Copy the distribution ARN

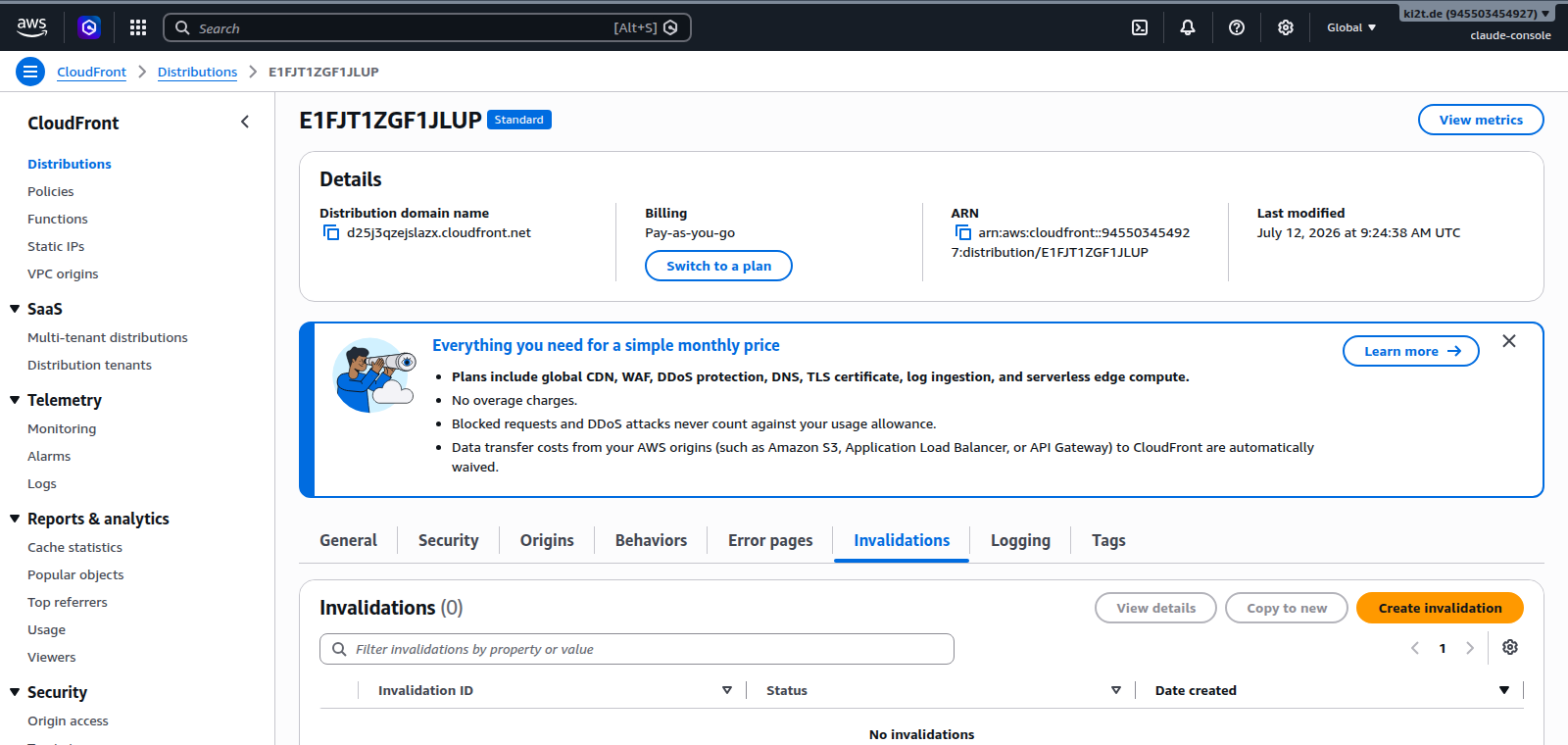pyautogui.click(x=963, y=232)
